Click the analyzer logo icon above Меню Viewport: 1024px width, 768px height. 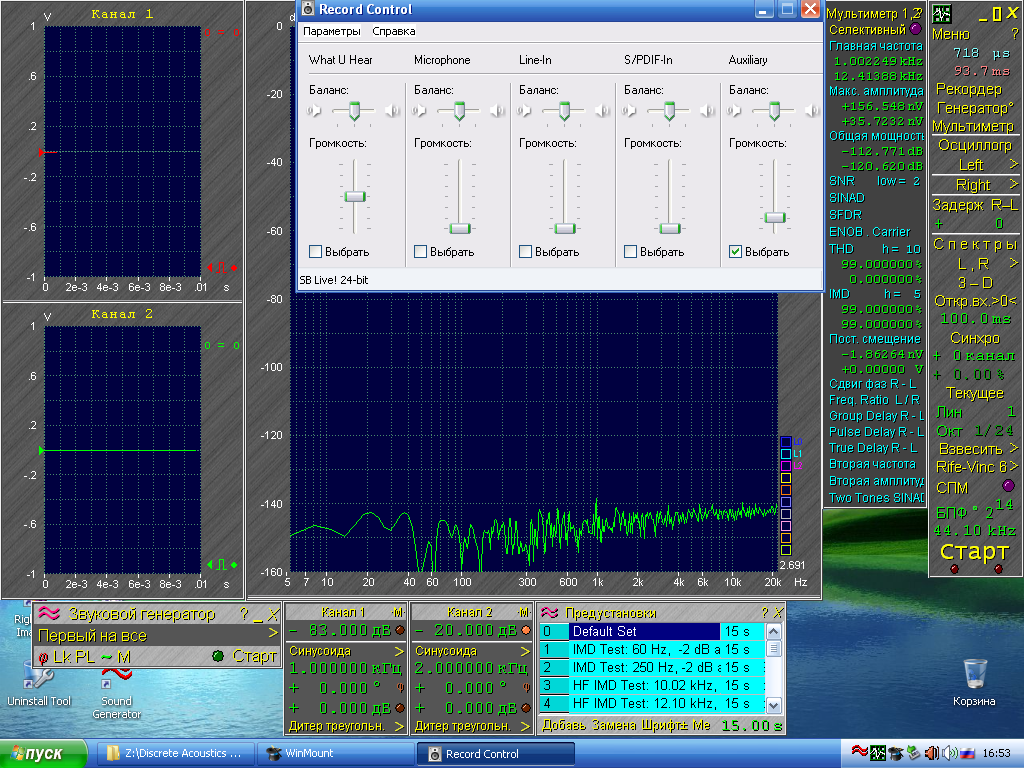click(941, 14)
